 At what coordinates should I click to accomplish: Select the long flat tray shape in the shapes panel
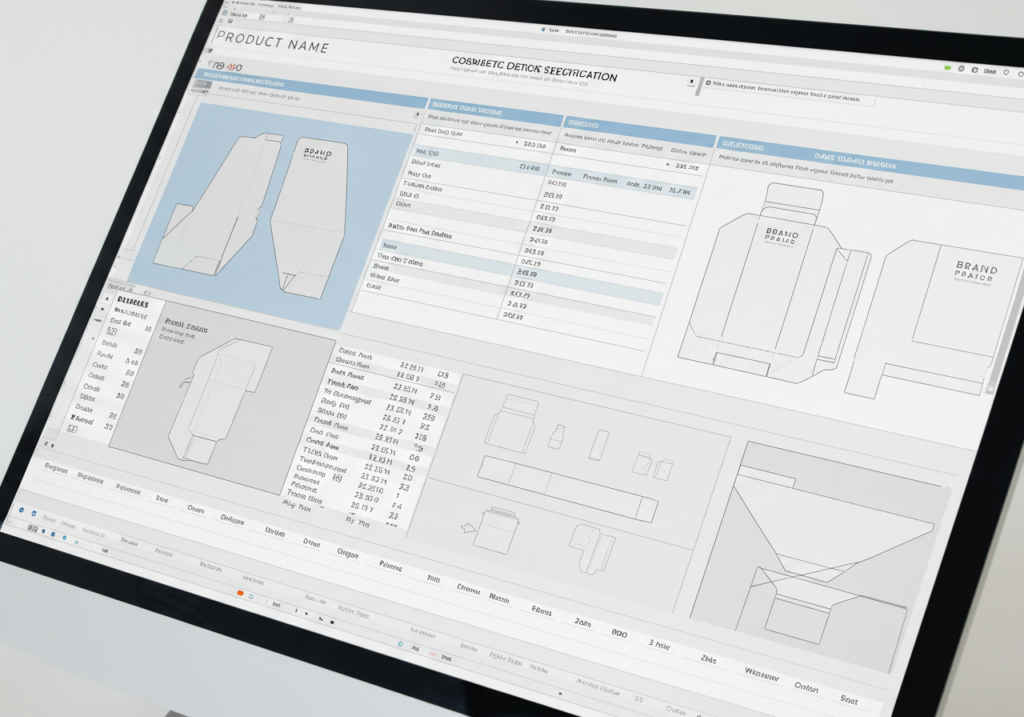point(567,487)
